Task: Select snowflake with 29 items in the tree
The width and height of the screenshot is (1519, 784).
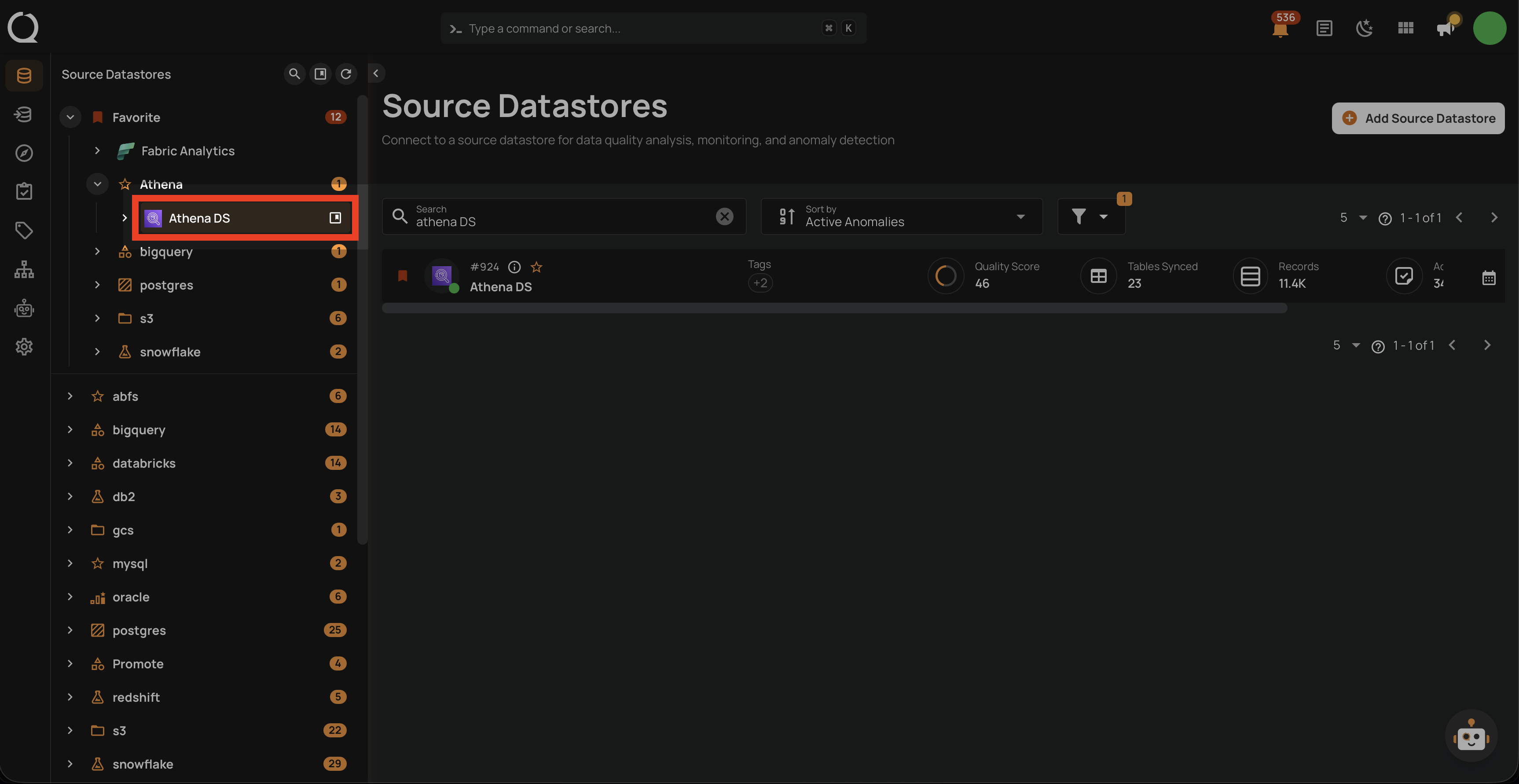Action: click(x=143, y=764)
